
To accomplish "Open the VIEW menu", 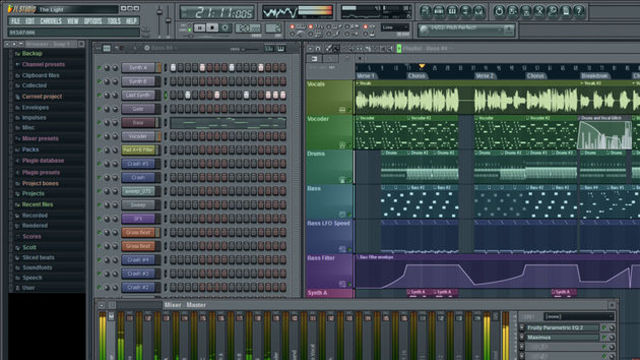I will (72, 21).
